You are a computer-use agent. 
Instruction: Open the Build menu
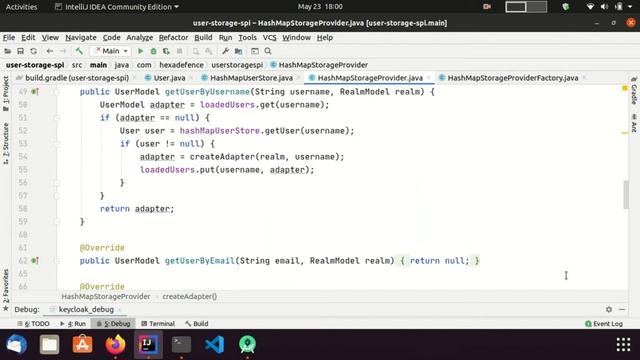pyautogui.click(x=203, y=38)
